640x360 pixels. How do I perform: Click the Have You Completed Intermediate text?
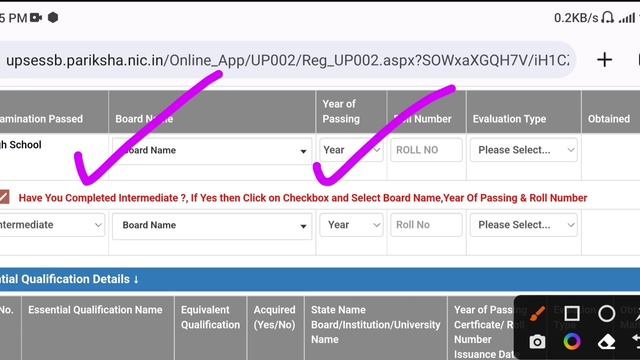pyautogui.click(x=303, y=198)
